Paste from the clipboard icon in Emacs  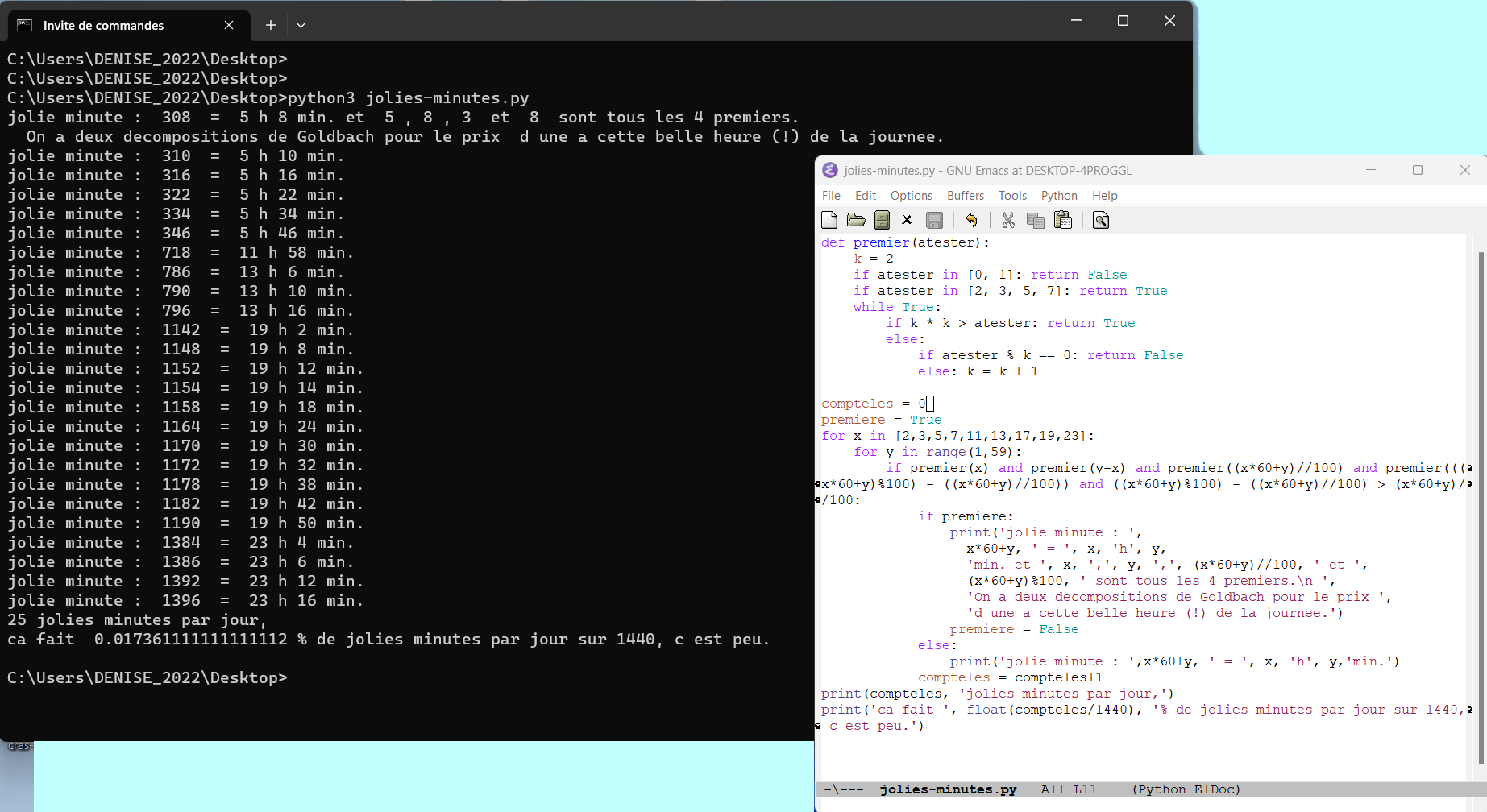(1063, 220)
